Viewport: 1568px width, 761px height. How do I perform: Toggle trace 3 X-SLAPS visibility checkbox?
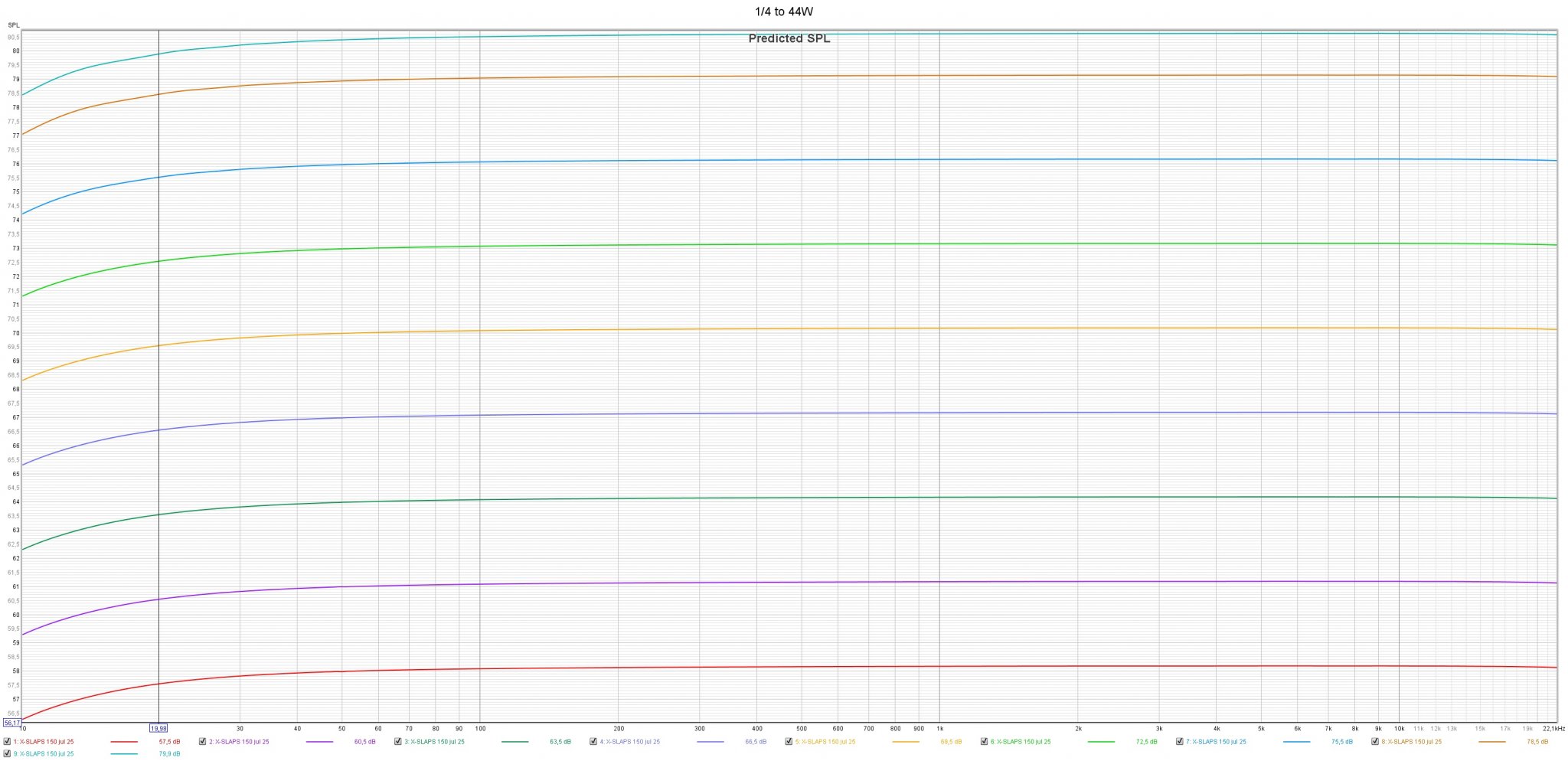click(398, 741)
